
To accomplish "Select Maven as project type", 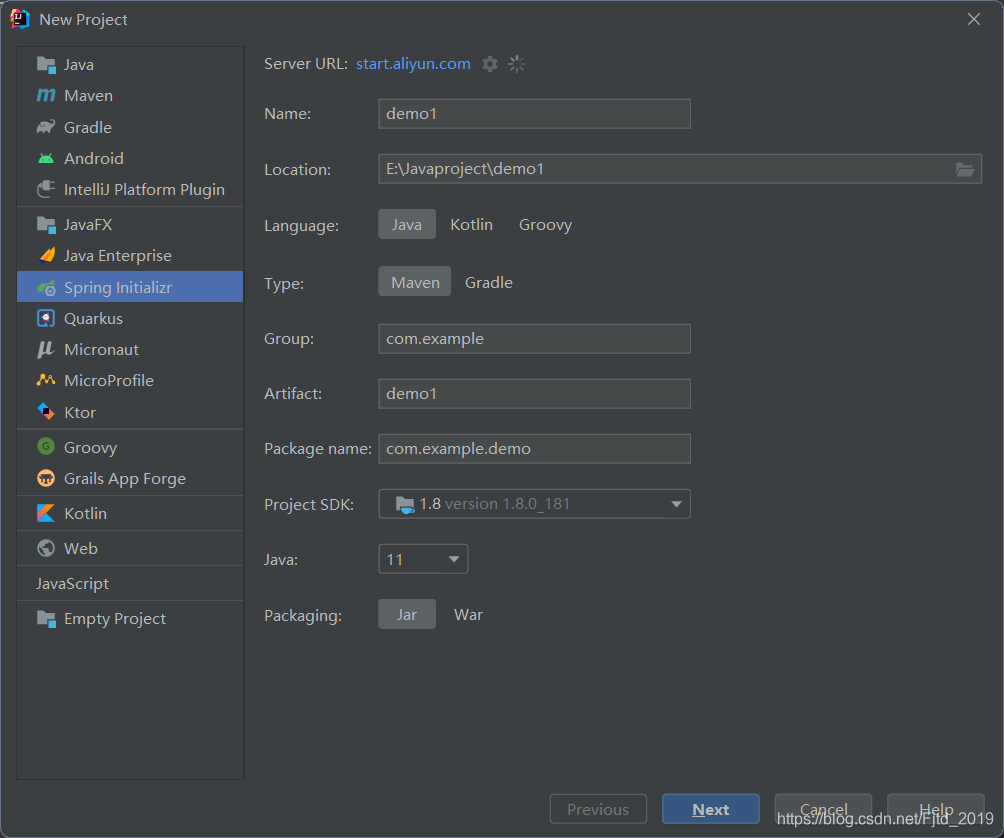I will [x=415, y=282].
